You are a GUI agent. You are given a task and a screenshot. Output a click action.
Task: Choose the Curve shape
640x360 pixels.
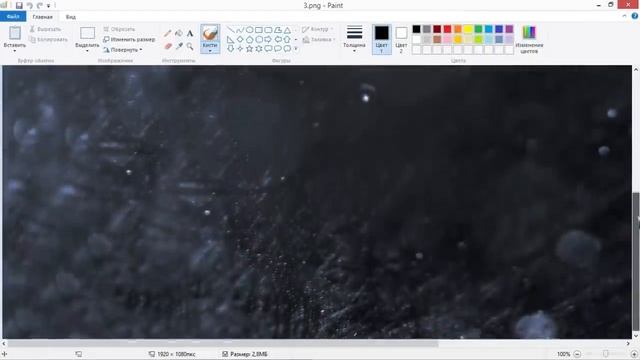coord(240,30)
